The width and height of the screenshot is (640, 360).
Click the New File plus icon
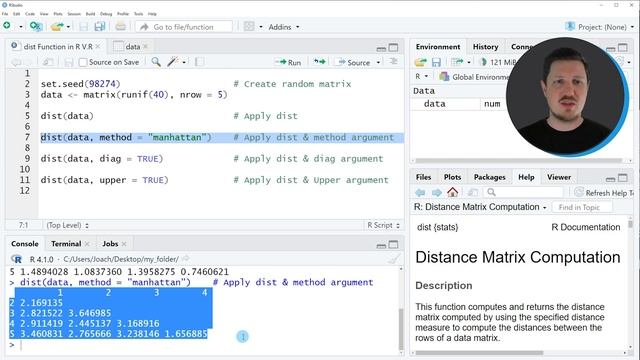(x=7, y=26)
